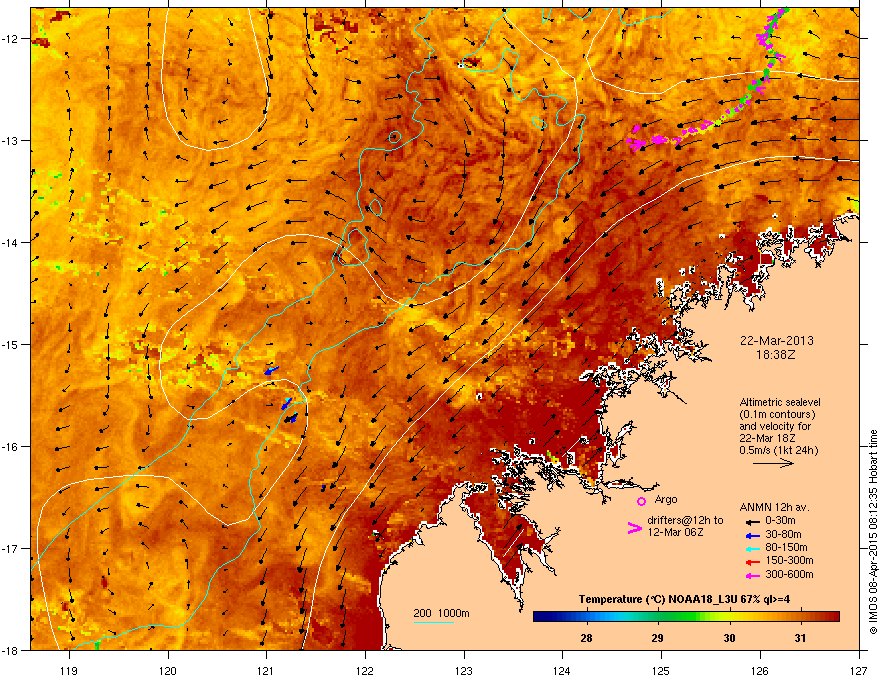
Task: Click latitude axis label -14
Action: [x=9, y=242]
